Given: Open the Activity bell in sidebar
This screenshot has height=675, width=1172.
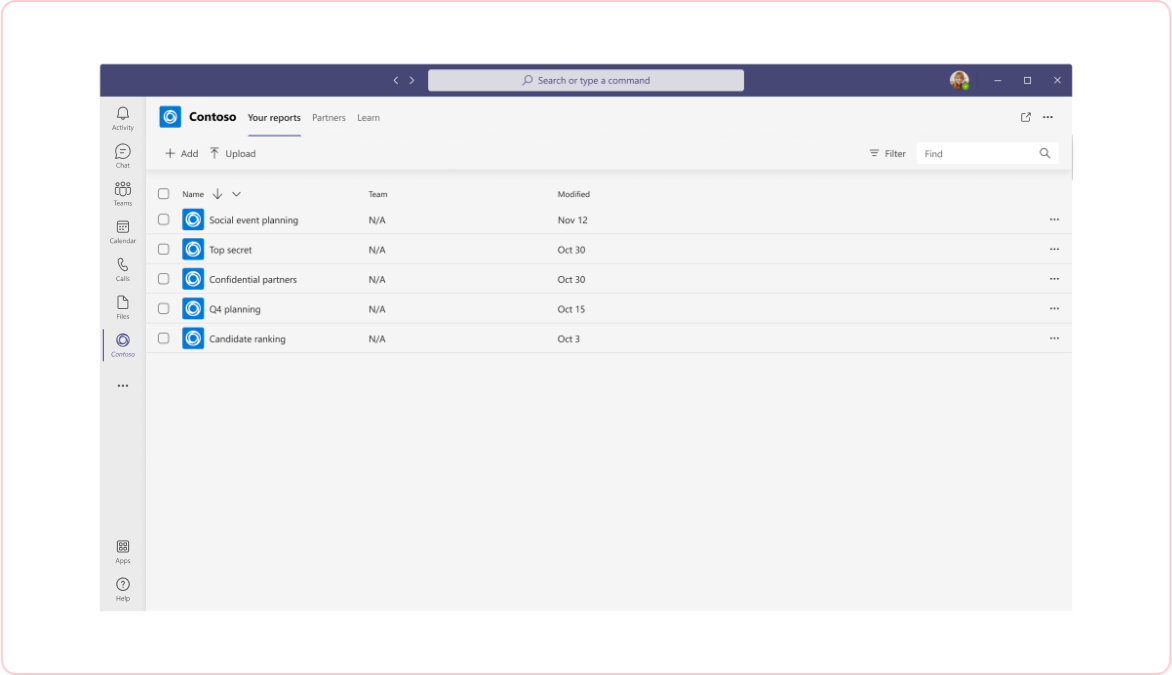Looking at the screenshot, I should point(123,118).
